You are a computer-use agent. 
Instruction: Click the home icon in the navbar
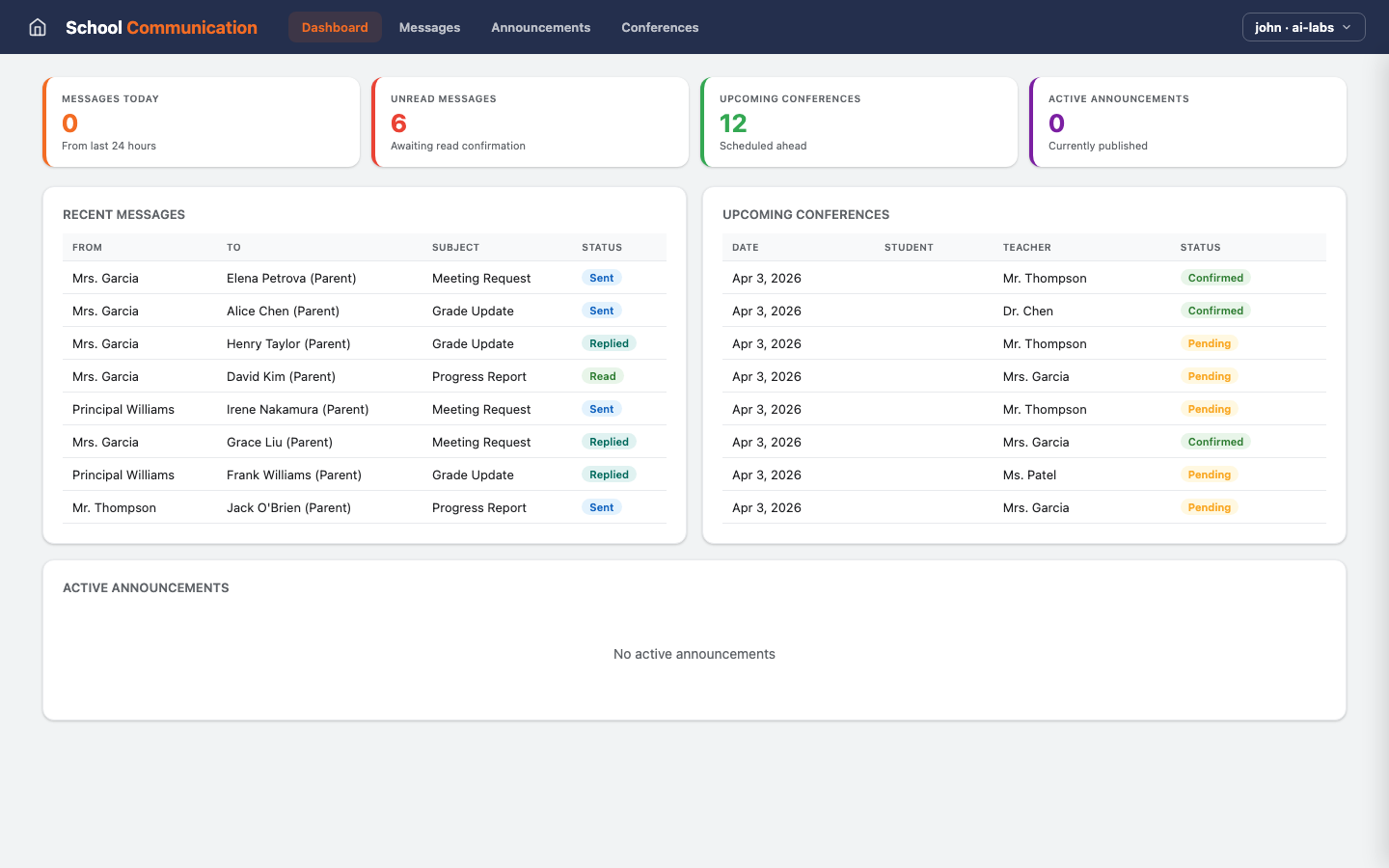(37, 27)
